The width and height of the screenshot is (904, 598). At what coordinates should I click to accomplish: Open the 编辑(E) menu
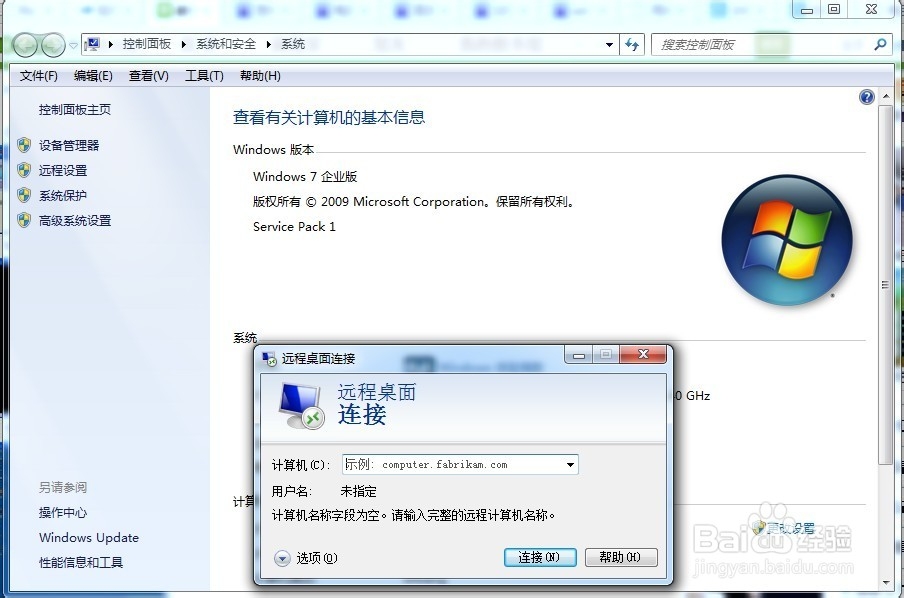pos(93,76)
